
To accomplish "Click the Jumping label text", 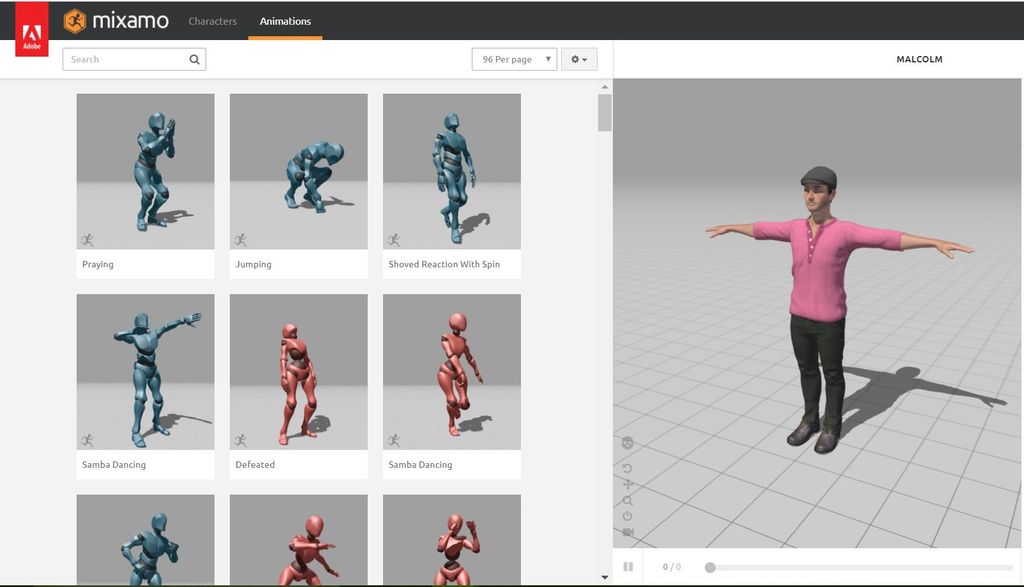I will click(253, 264).
